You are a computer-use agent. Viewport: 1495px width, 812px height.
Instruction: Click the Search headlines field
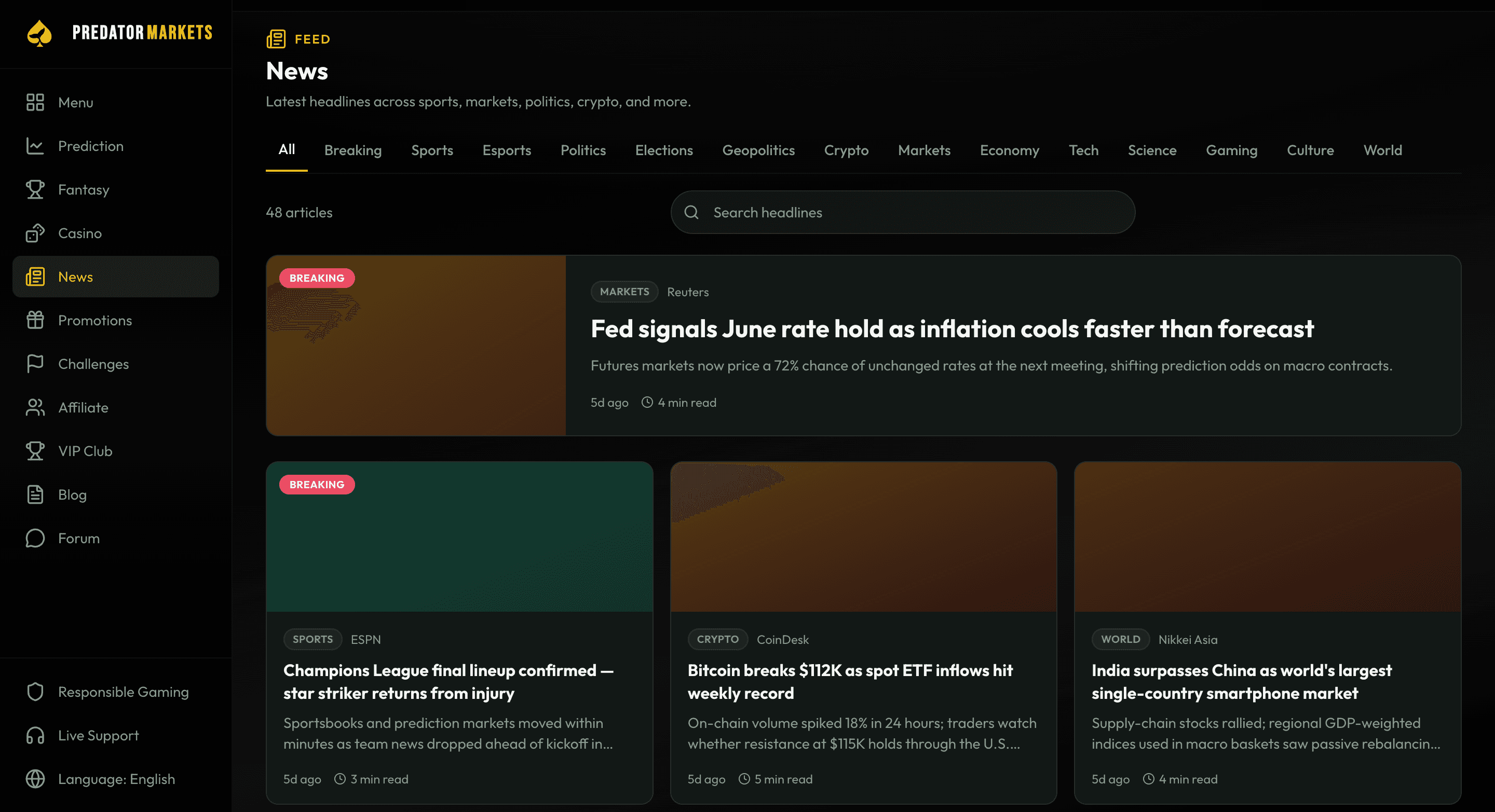903,212
